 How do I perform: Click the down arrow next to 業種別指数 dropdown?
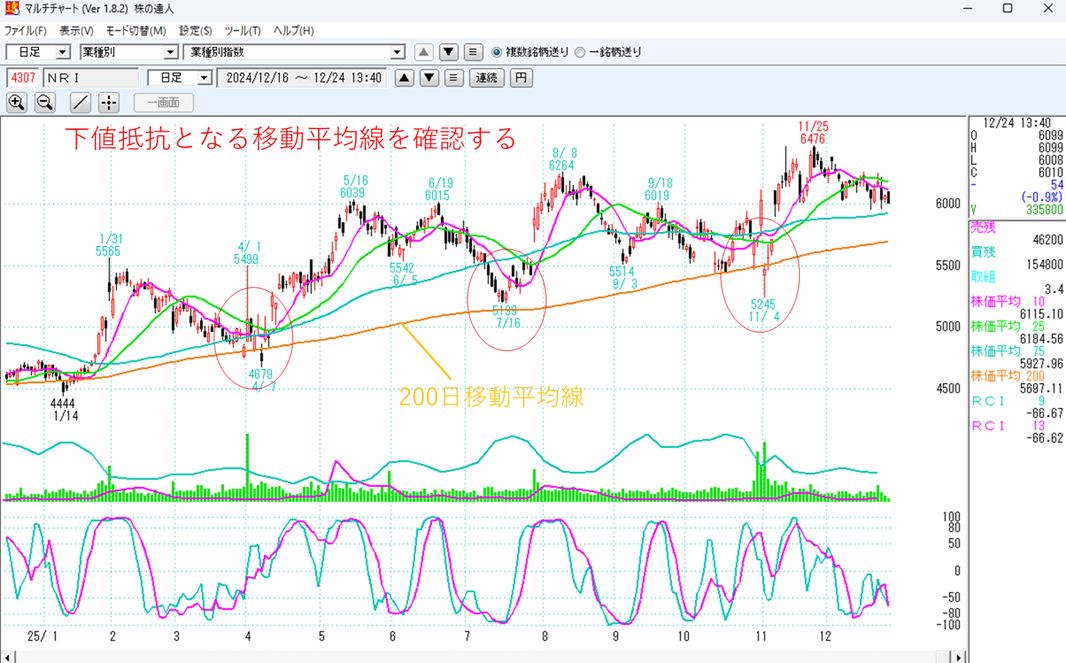pyautogui.click(x=449, y=52)
